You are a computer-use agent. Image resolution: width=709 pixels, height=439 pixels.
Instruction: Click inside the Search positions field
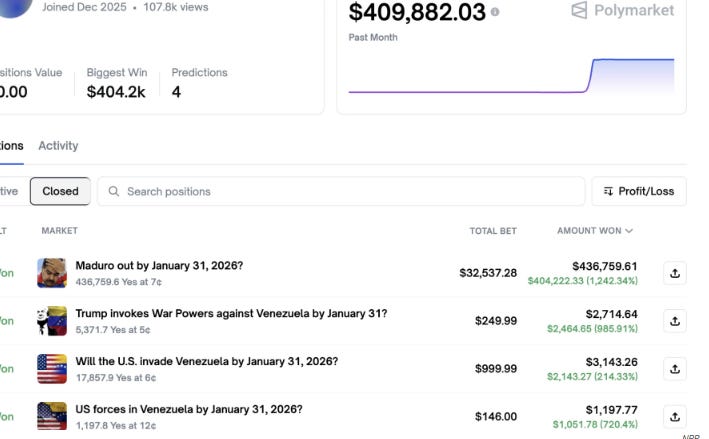(x=341, y=191)
